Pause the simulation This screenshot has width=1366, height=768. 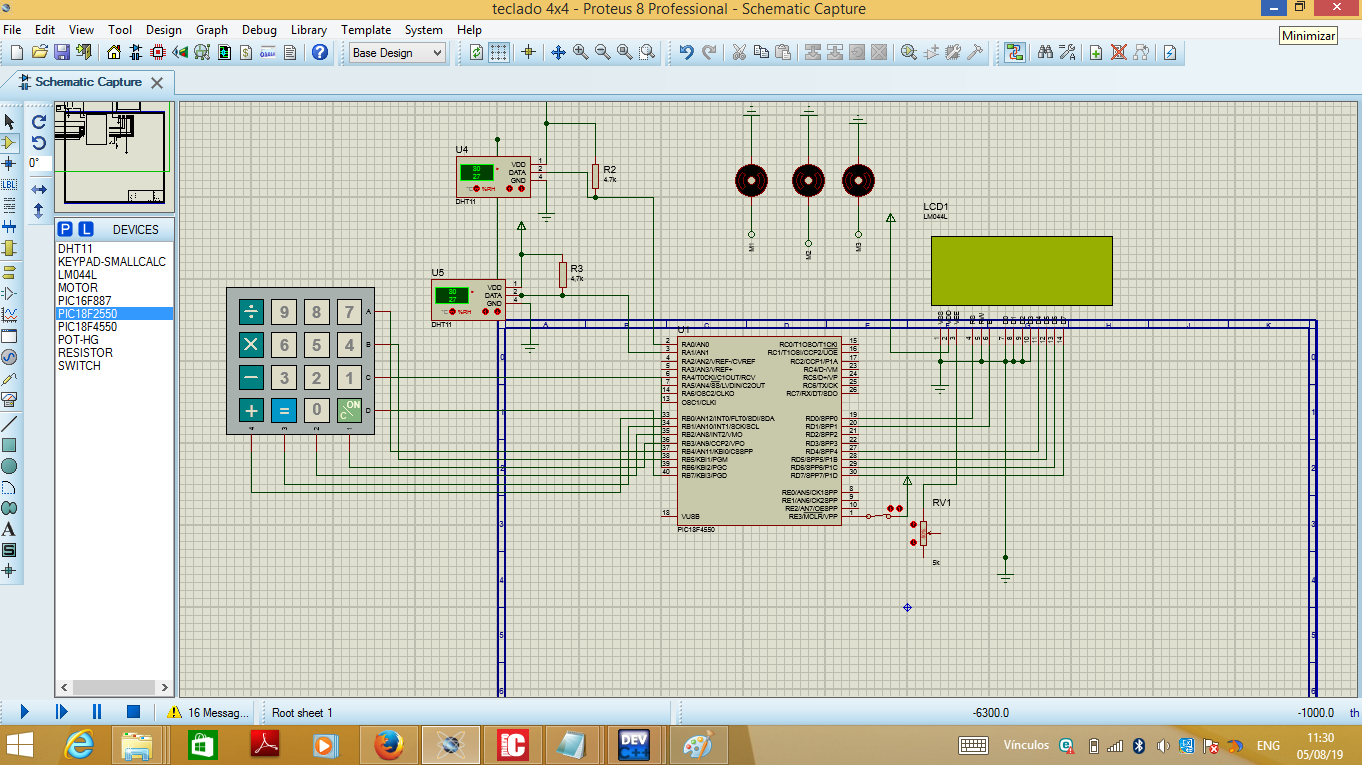97,712
